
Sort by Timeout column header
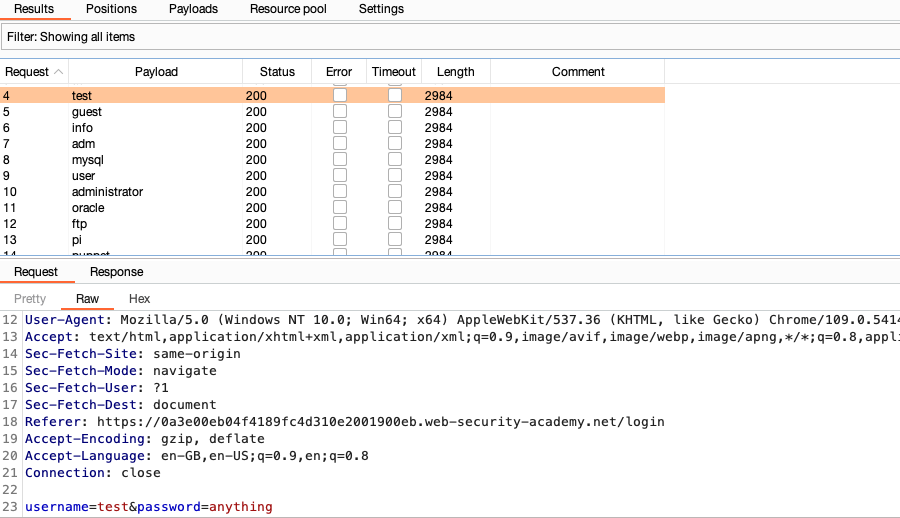click(x=394, y=72)
